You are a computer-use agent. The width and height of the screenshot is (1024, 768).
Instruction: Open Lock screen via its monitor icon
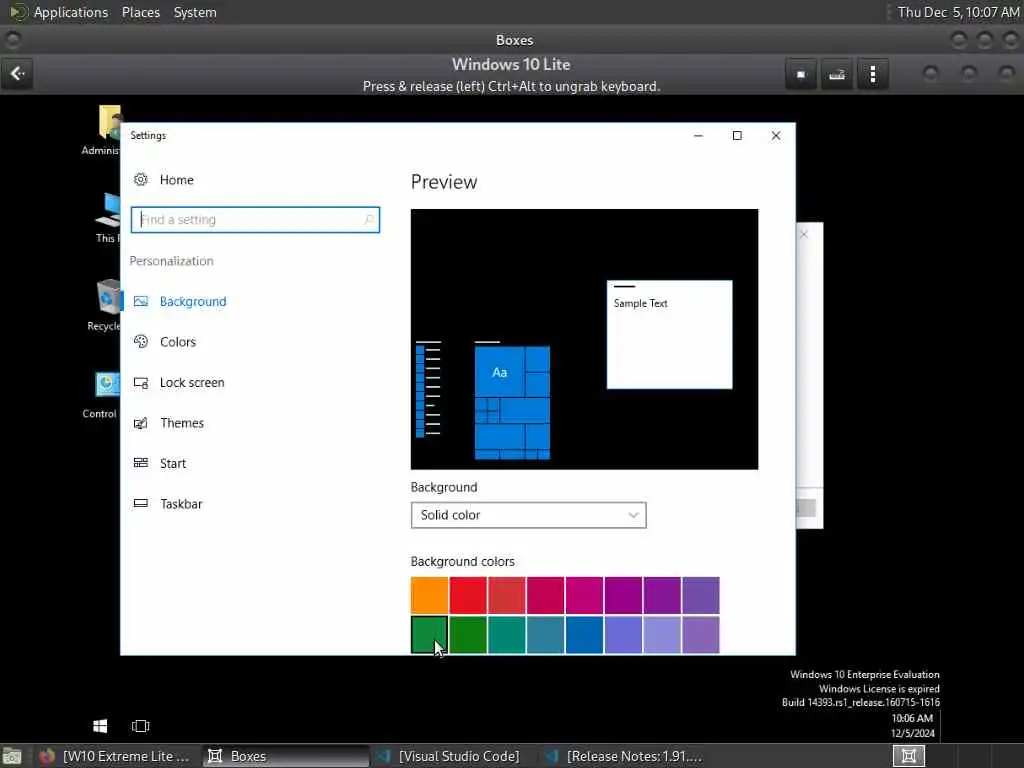(140, 383)
